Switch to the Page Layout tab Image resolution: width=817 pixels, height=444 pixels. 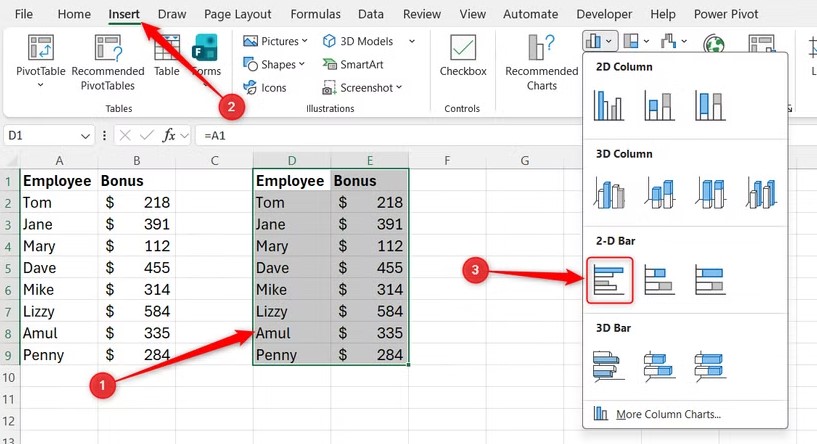pyautogui.click(x=238, y=14)
